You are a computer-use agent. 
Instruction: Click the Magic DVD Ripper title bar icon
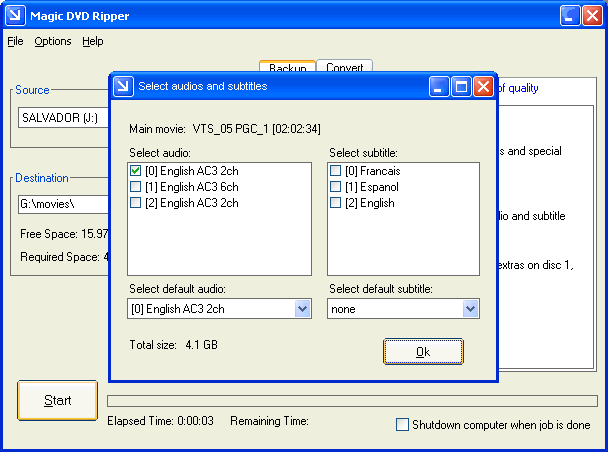tap(16, 16)
